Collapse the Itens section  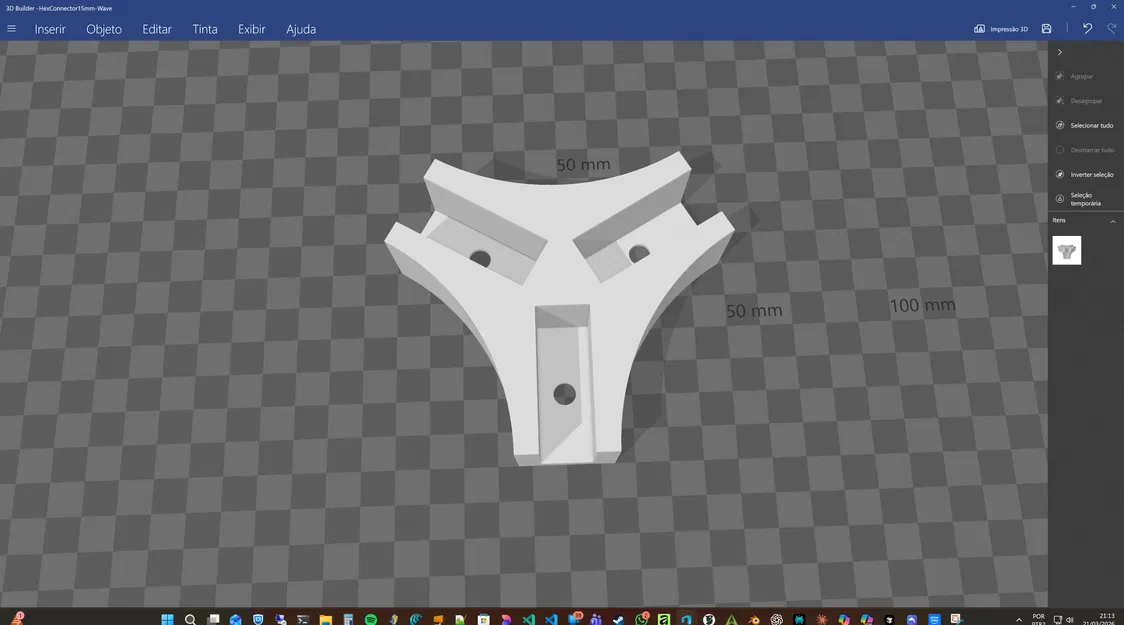[1112, 220]
